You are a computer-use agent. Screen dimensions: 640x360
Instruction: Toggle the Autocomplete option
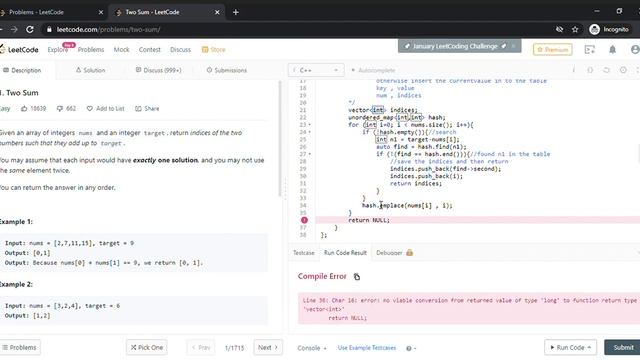373,70
